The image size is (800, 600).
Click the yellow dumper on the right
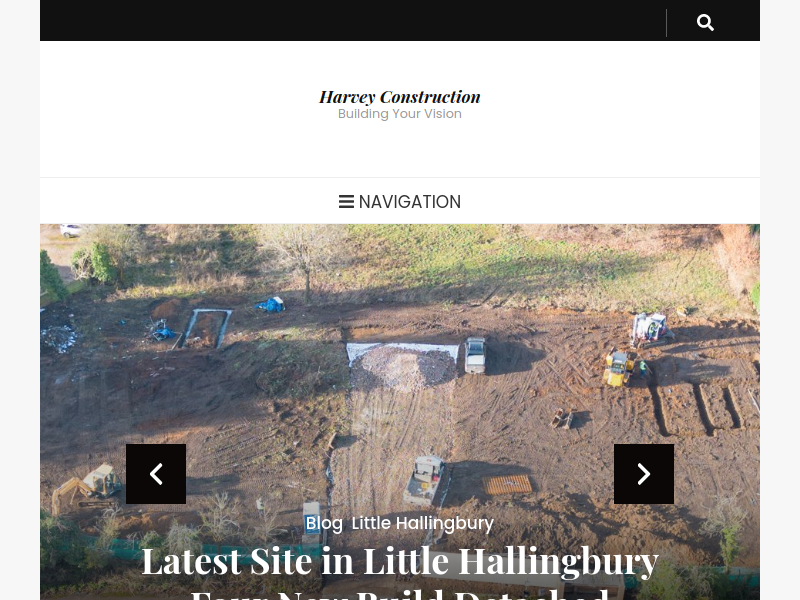coord(618,368)
